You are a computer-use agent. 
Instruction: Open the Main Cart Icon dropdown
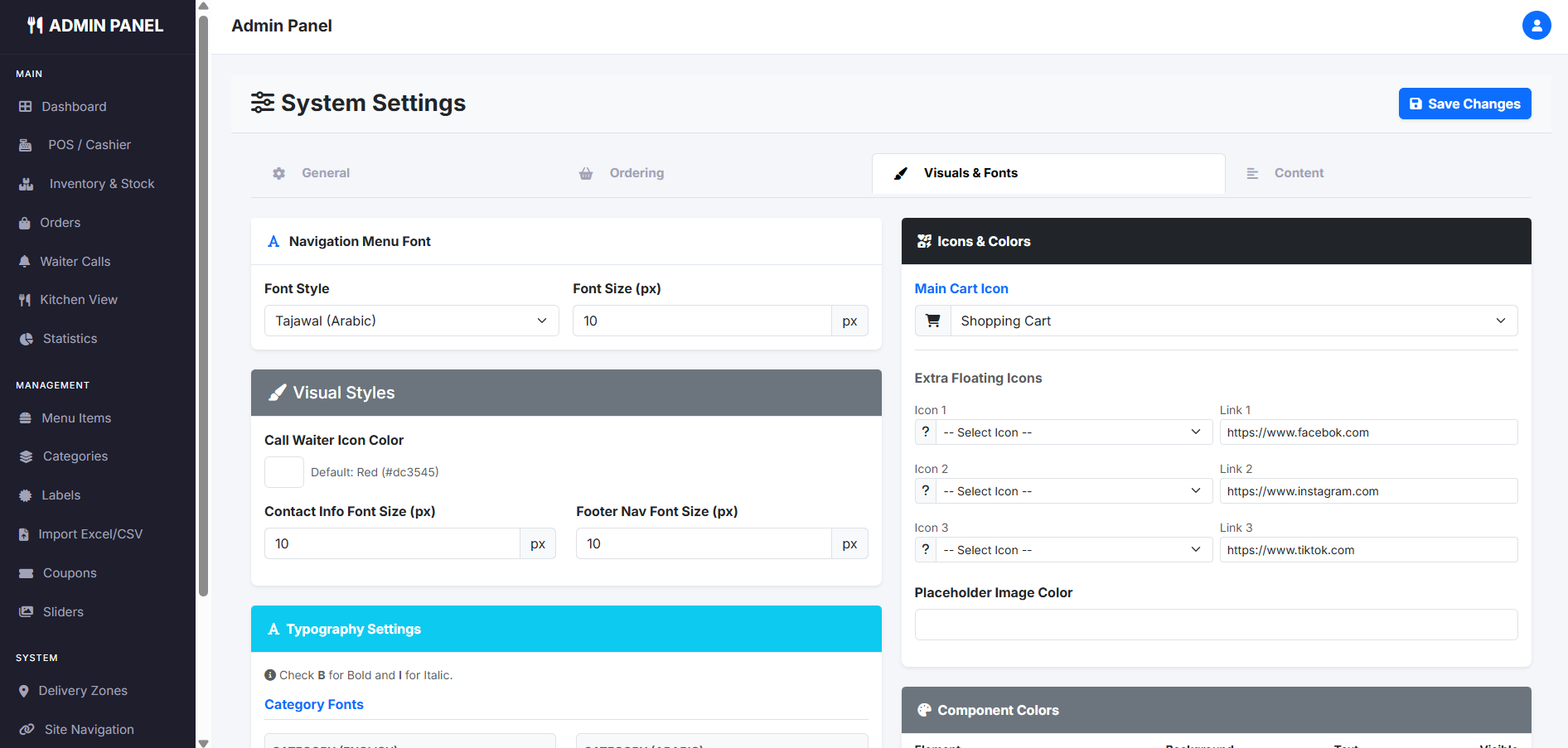(x=1232, y=321)
